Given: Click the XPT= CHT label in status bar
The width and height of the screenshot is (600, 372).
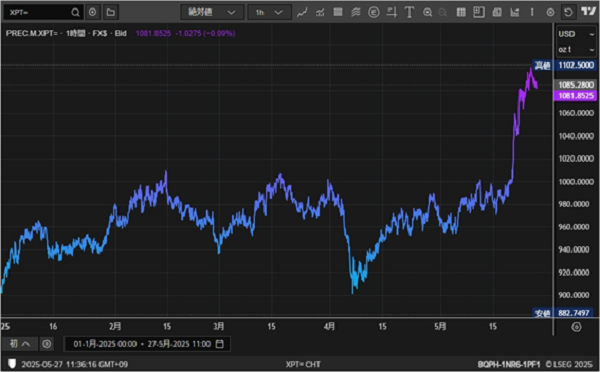Looking at the screenshot, I should pyautogui.click(x=303, y=364).
